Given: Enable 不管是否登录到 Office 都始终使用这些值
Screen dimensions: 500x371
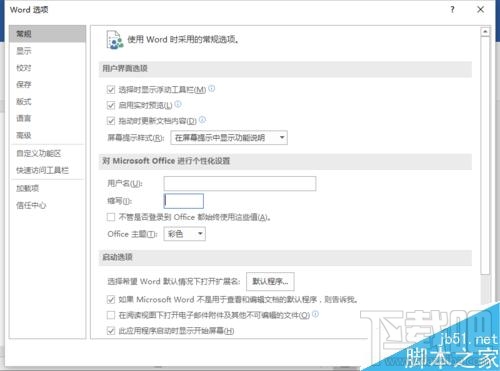Looking at the screenshot, I should 111,217.
